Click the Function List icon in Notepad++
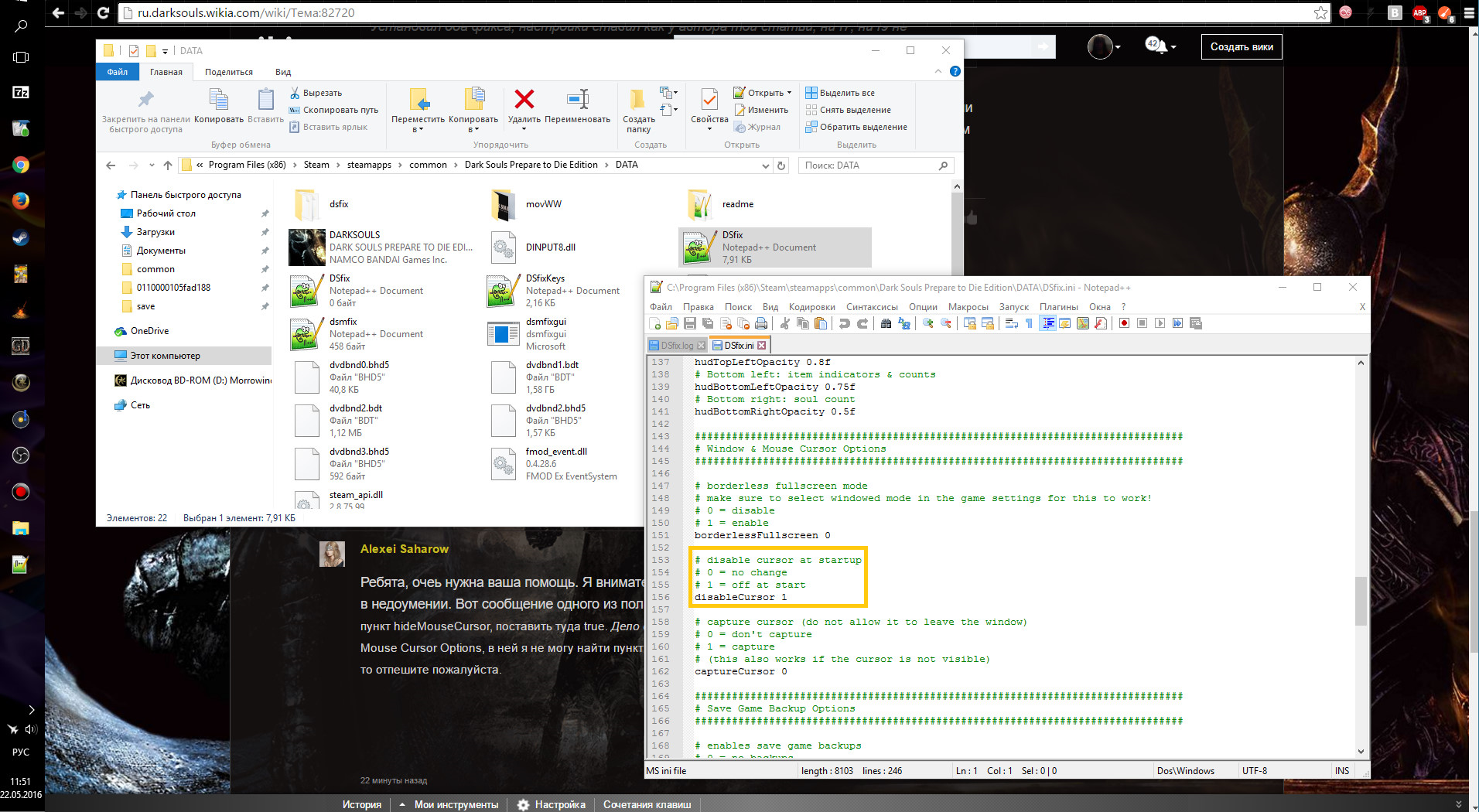 click(x=1100, y=323)
